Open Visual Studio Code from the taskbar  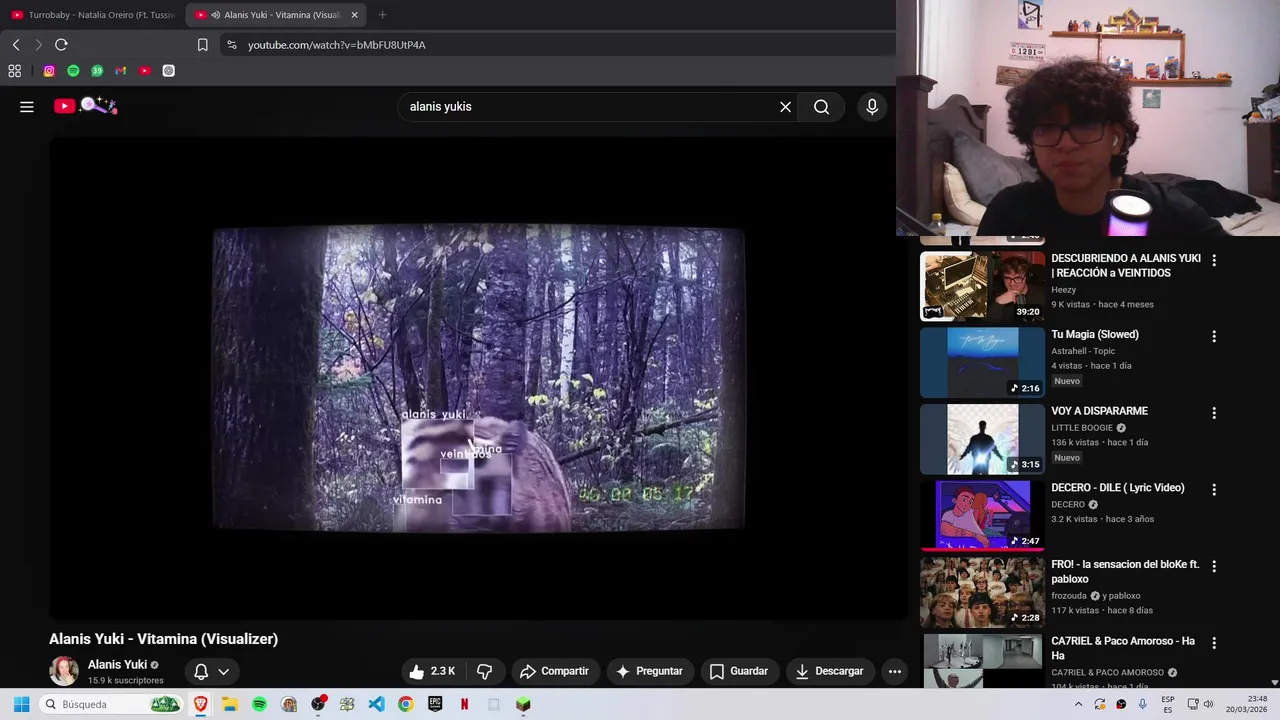pos(376,704)
